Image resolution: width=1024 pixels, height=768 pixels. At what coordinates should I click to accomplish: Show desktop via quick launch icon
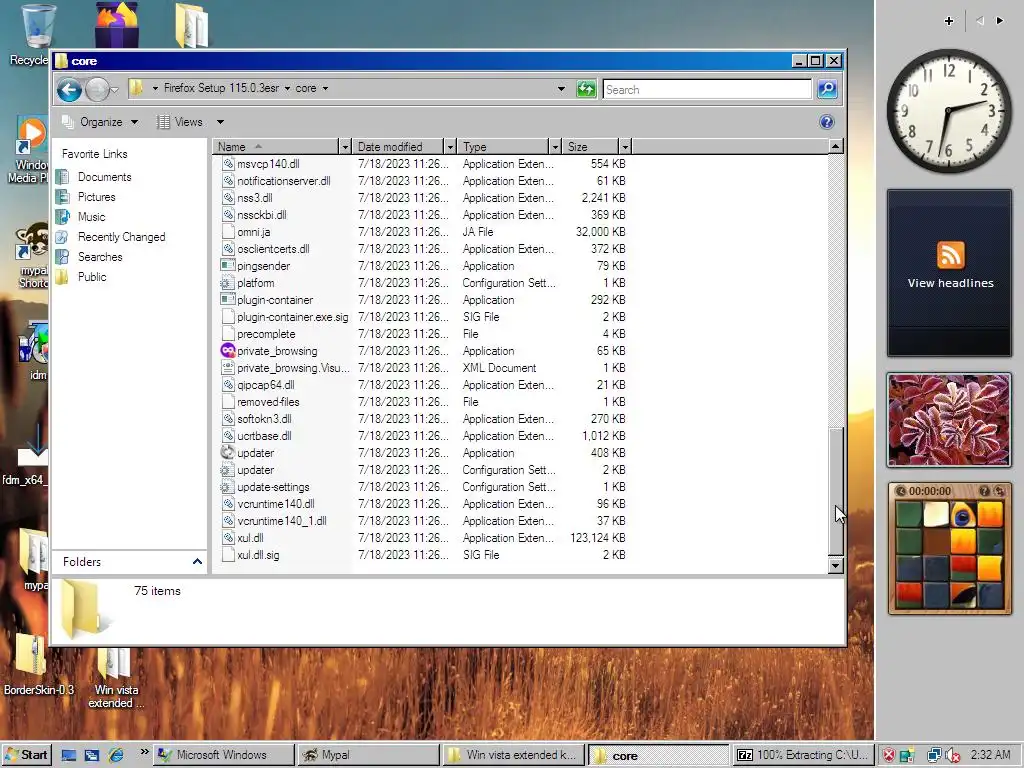click(x=69, y=755)
